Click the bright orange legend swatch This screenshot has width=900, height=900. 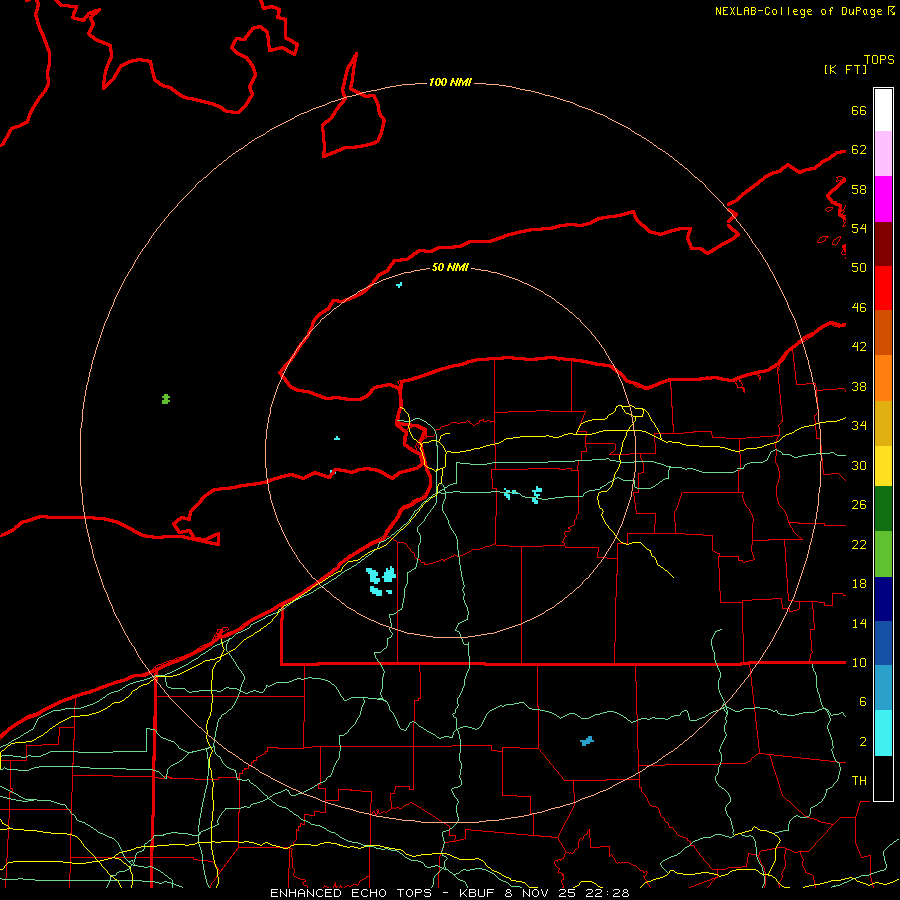coord(883,378)
